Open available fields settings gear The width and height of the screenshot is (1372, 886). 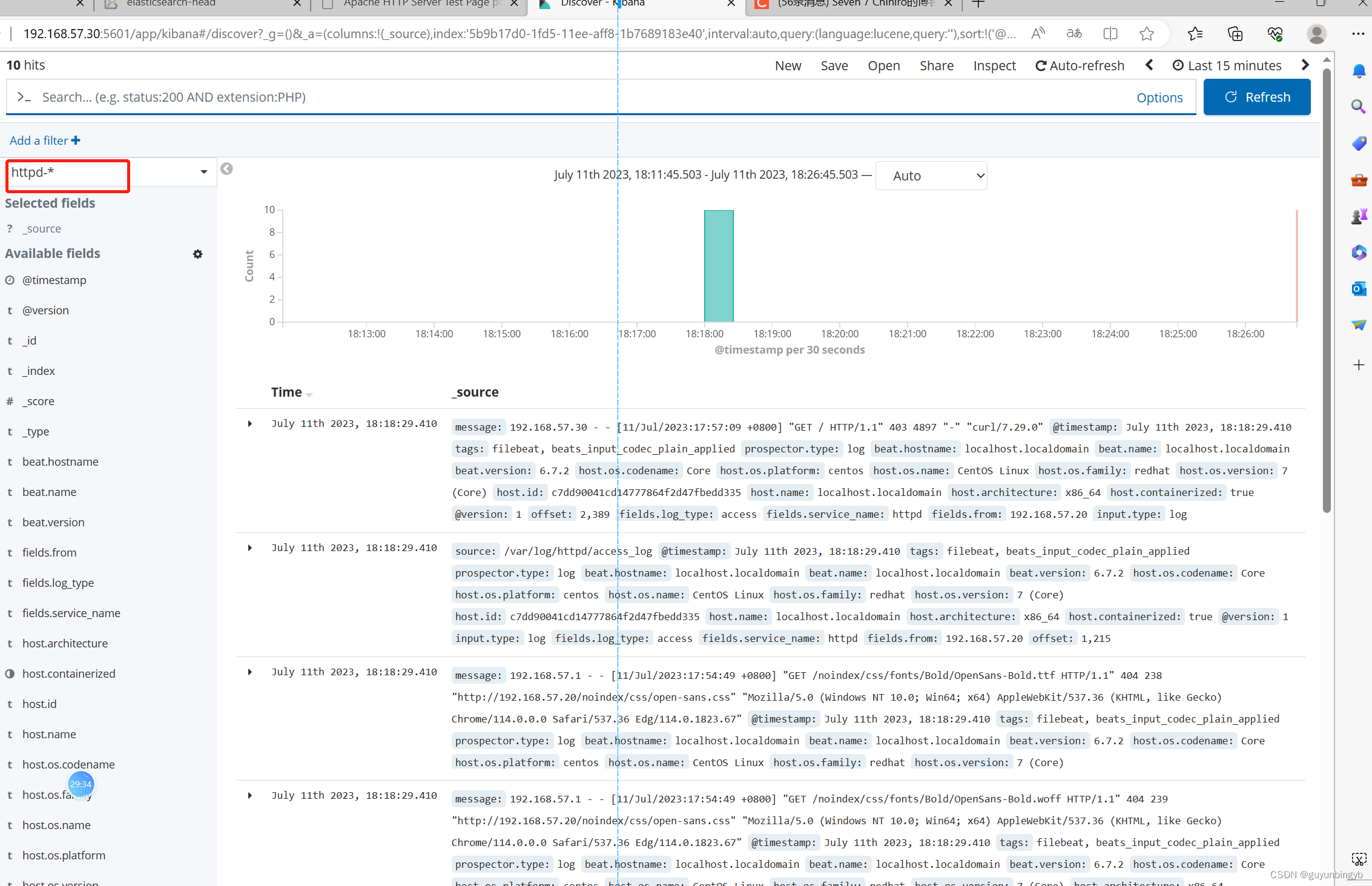click(197, 254)
